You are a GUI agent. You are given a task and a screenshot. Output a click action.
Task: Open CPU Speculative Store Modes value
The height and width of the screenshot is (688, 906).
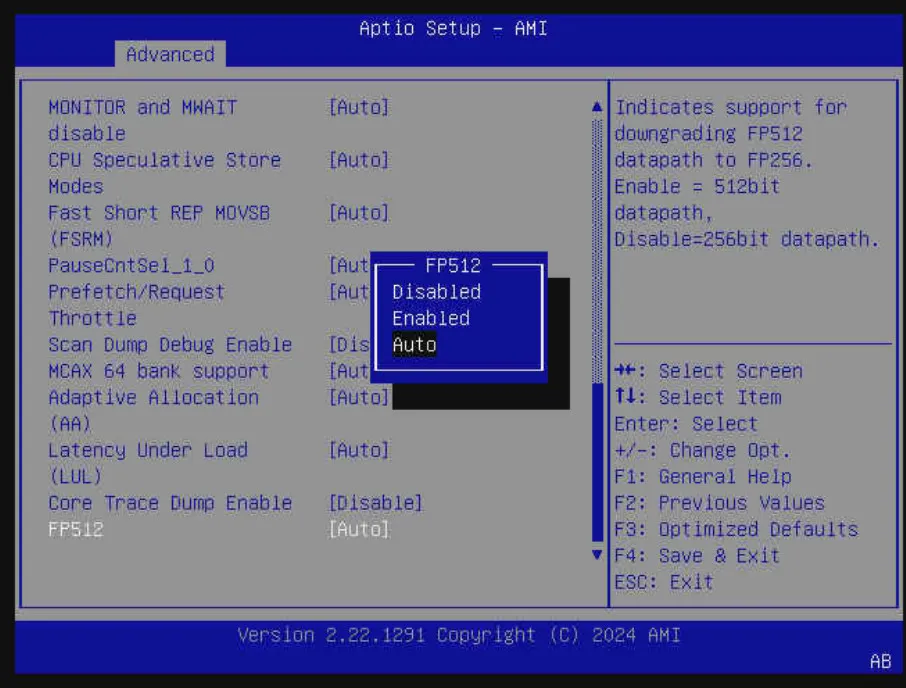(358, 160)
